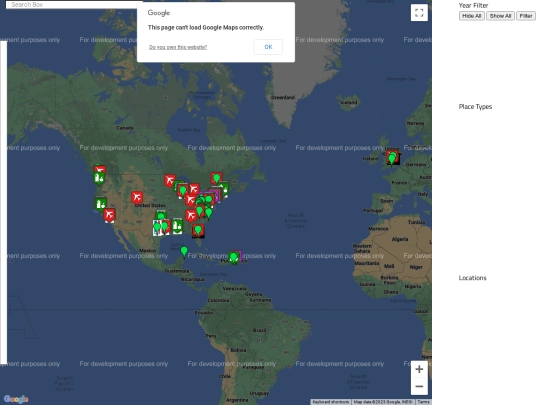540x405 pixels.
Task: Select green pin on the Carolina coast
Action: [209, 212]
